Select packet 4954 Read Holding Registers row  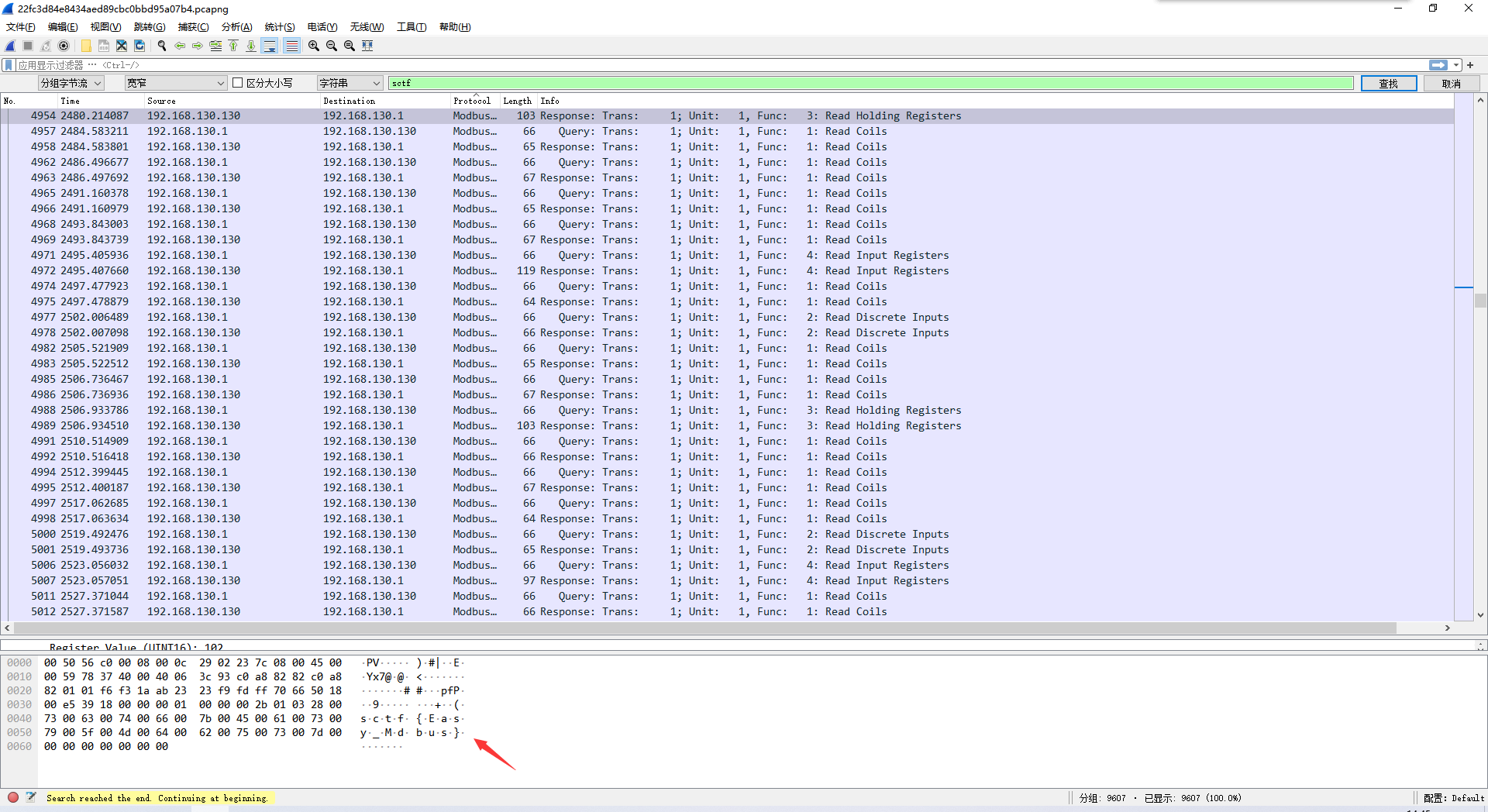click(727, 116)
